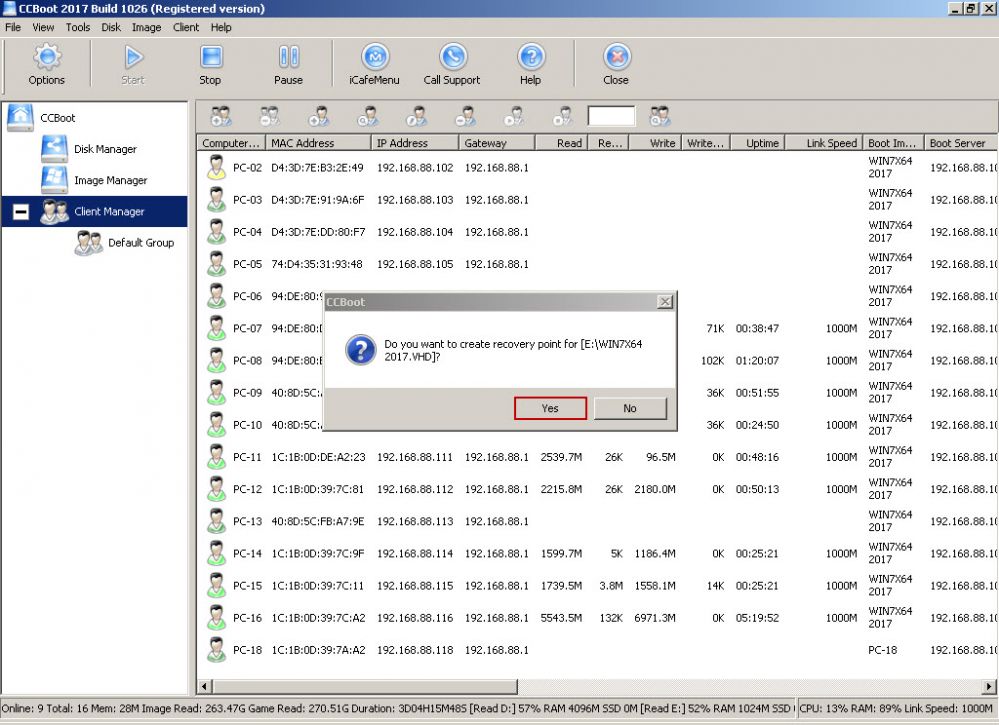This screenshot has height=725, width=999.
Task: Select Disk Manager in the sidebar
Action: point(105,149)
